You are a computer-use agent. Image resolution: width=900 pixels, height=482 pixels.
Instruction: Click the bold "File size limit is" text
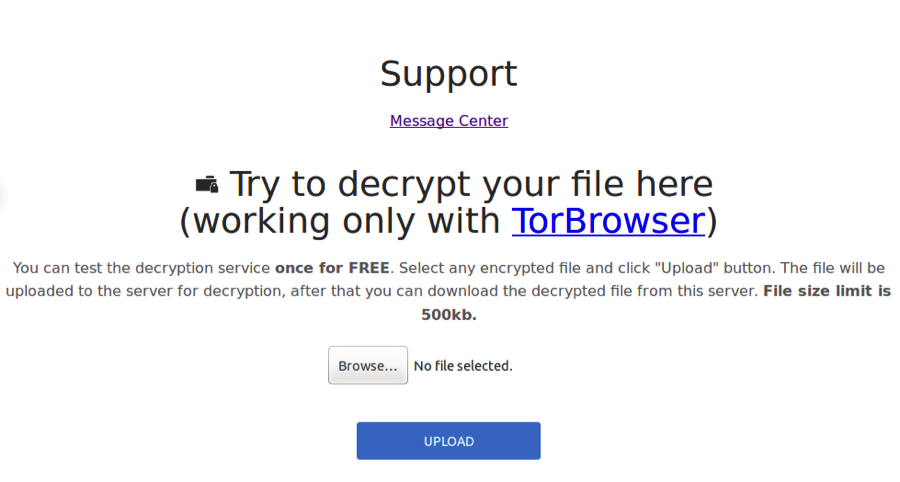pyautogui.click(x=827, y=291)
